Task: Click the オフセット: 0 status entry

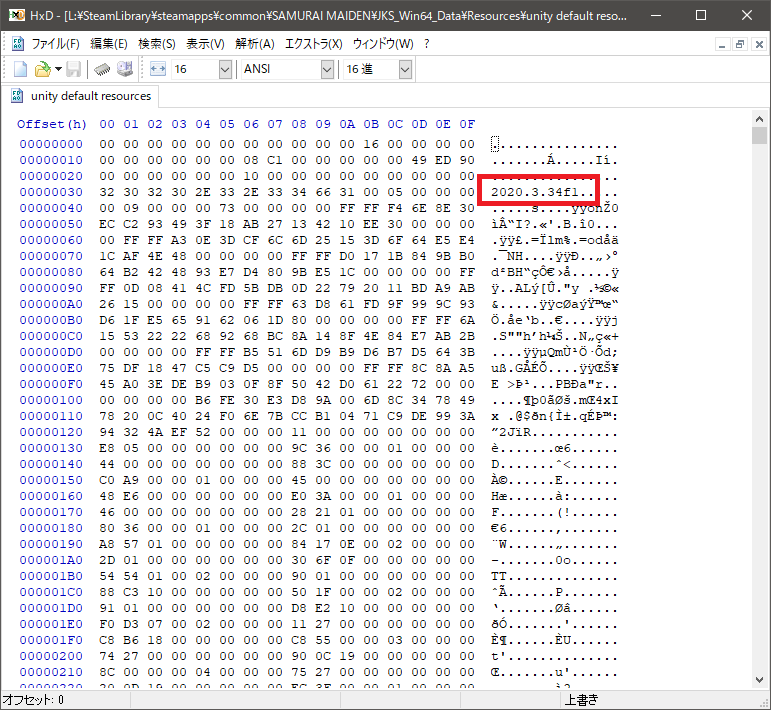Action: pyautogui.click(x=33, y=700)
